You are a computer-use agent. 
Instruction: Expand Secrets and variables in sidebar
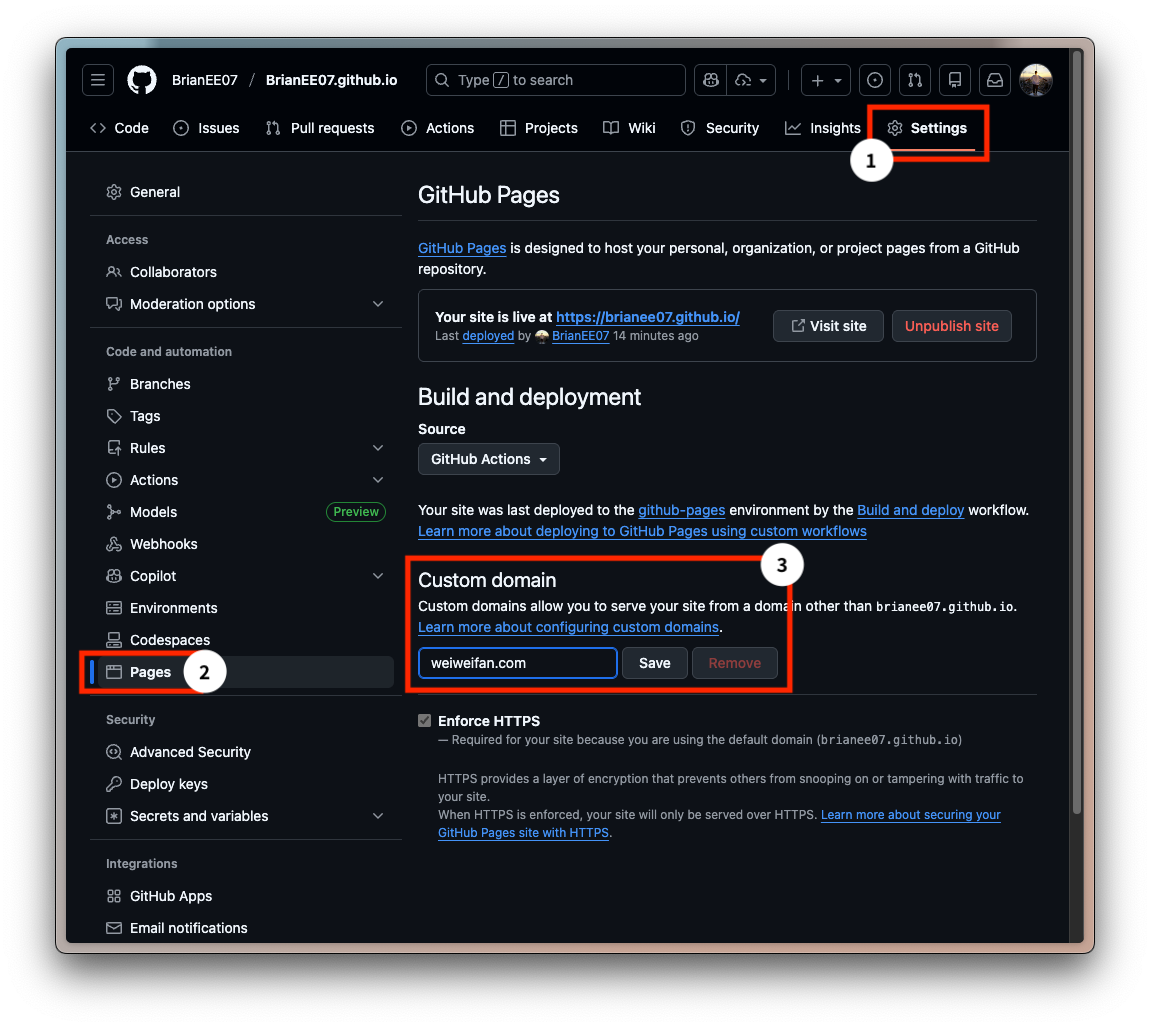(x=378, y=816)
